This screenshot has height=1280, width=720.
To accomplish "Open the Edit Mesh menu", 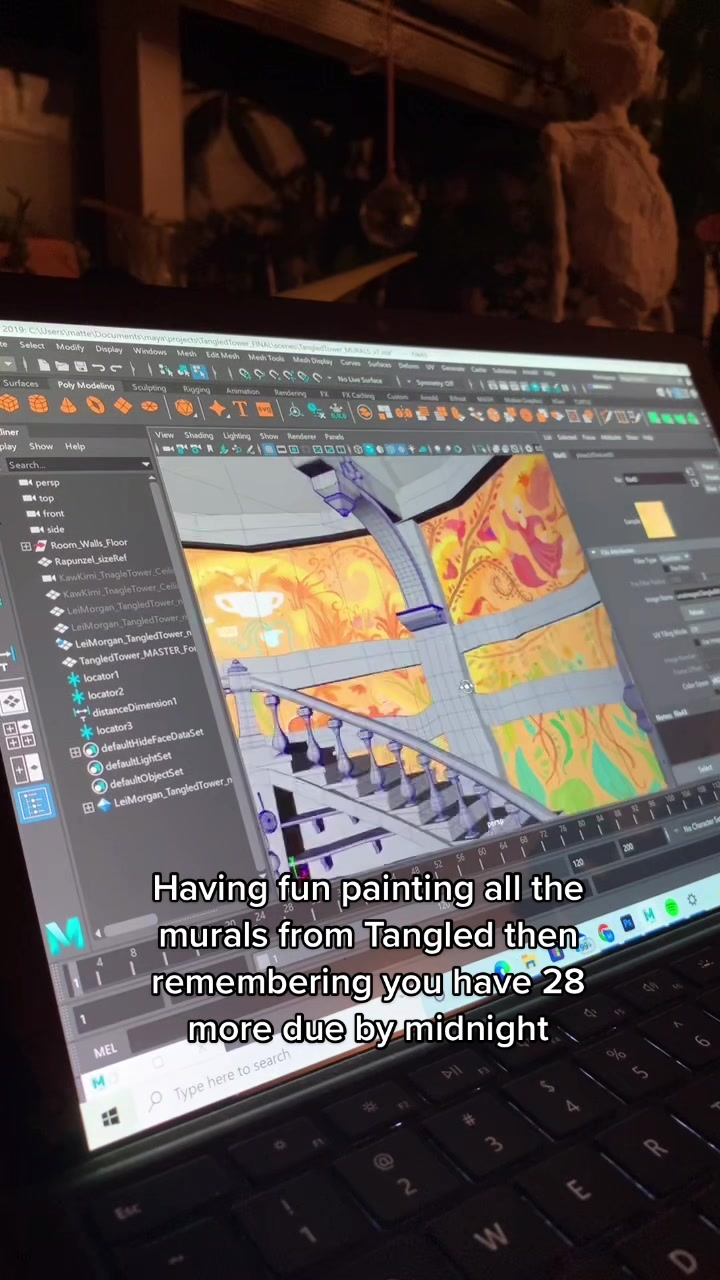I will click(223, 355).
